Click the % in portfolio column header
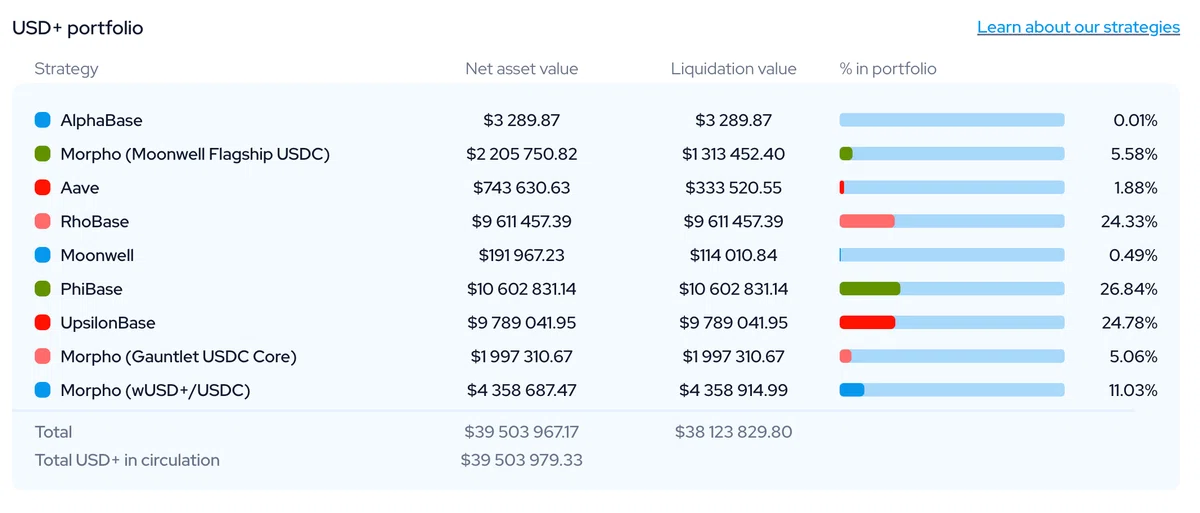 point(888,69)
